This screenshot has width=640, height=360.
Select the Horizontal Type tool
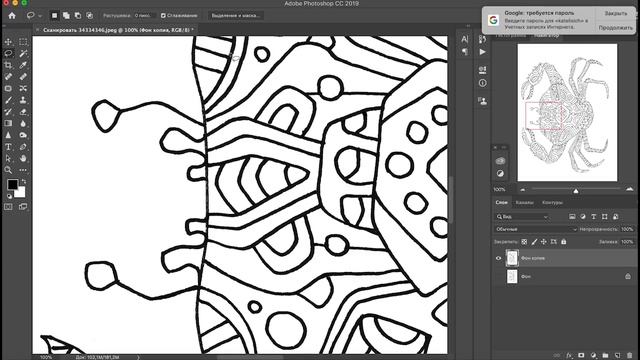coord(8,147)
